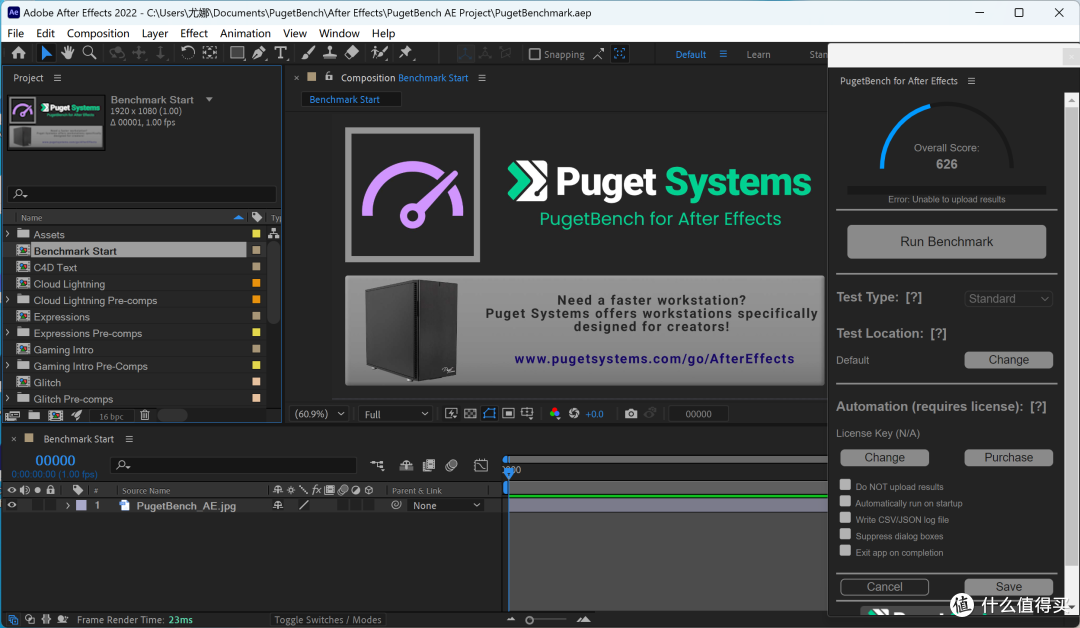
Task: Open magnification 60.9% dropdown
Action: coord(320,414)
